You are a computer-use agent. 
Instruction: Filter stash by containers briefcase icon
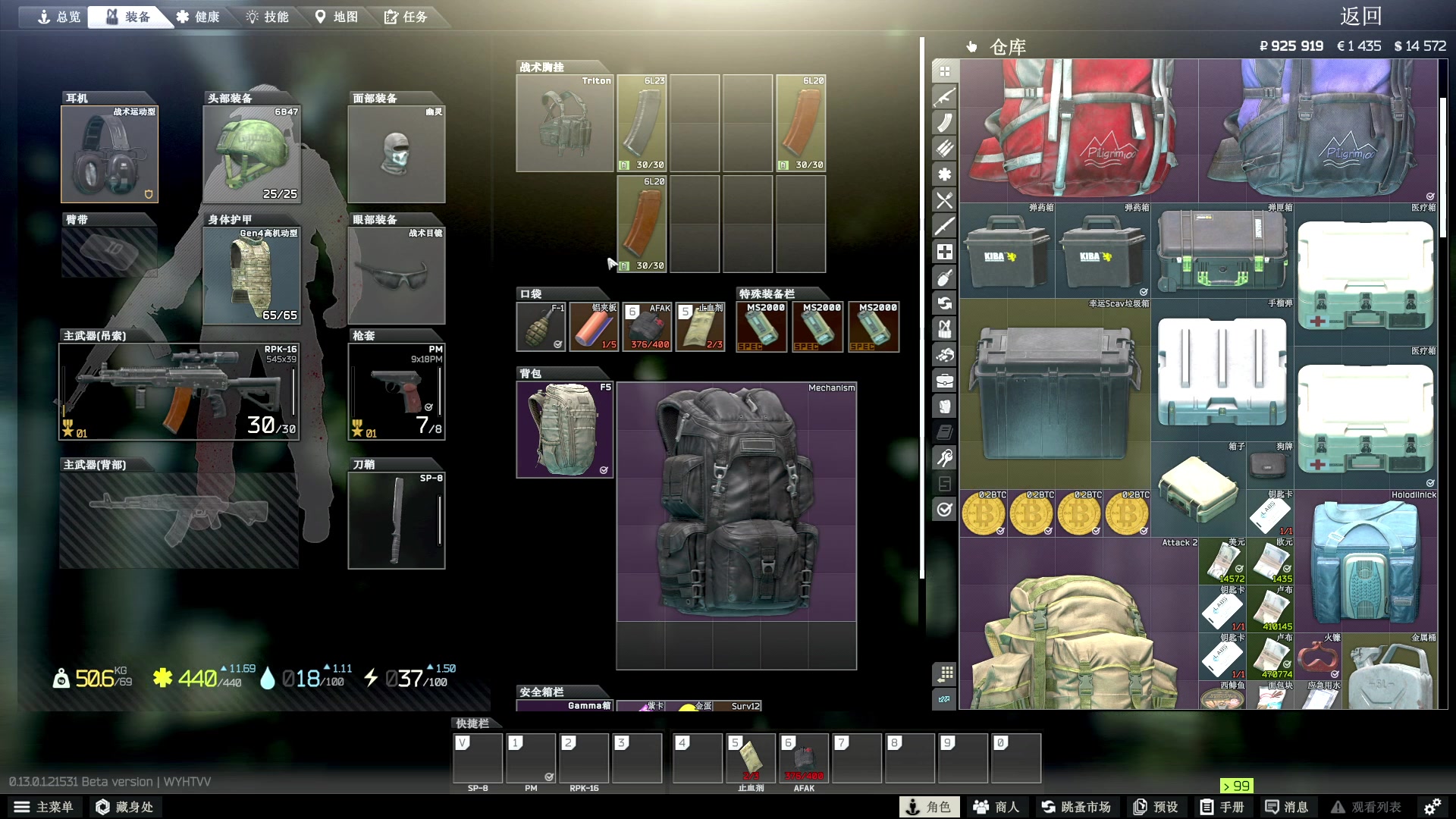(944, 381)
